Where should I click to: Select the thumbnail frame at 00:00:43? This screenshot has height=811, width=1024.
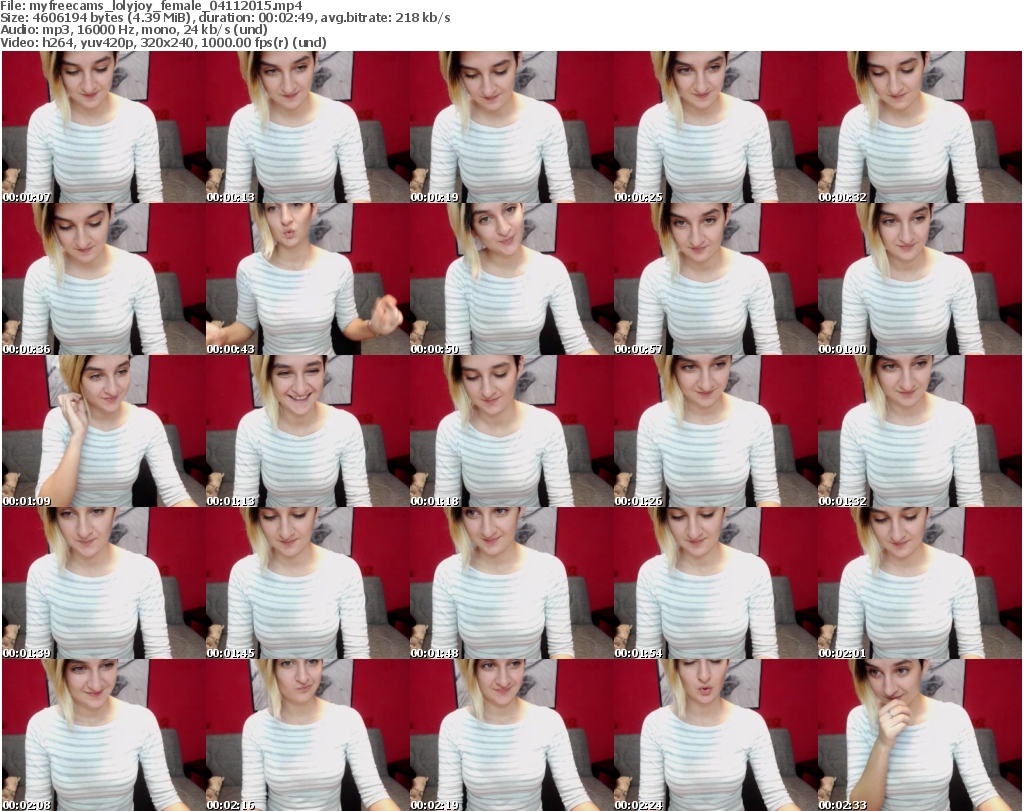(x=308, y=279)
